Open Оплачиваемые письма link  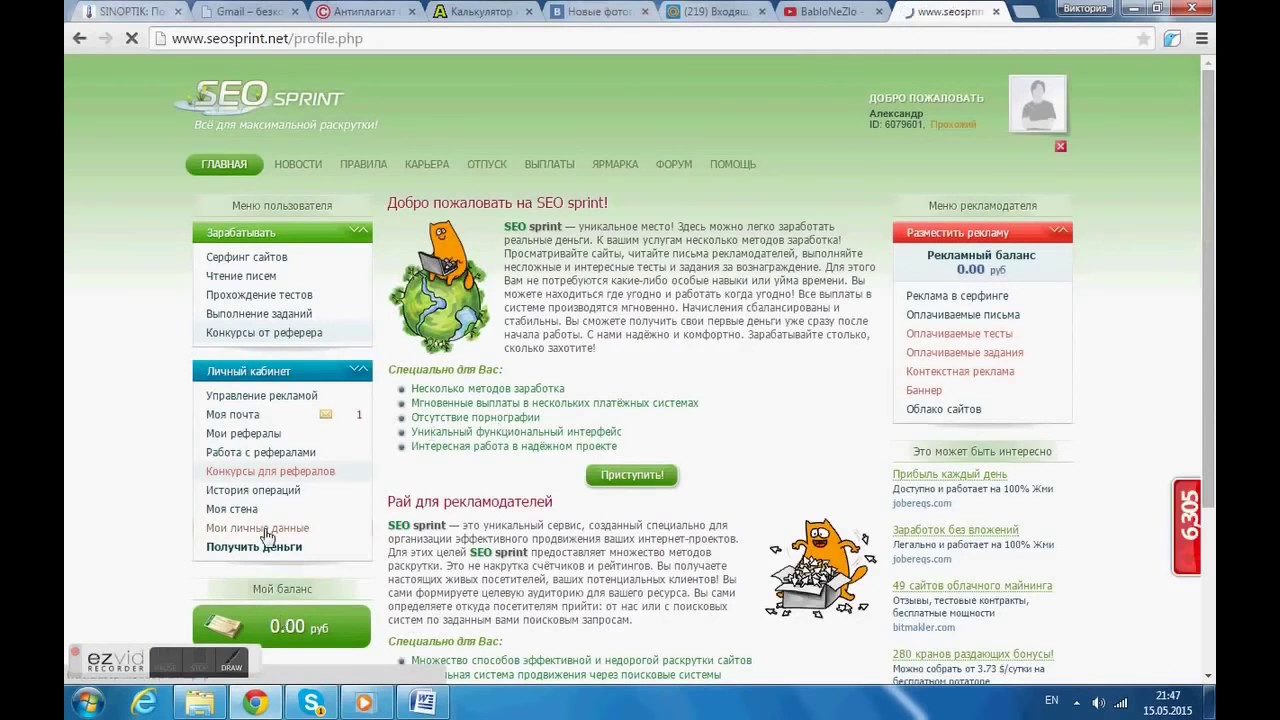click(963, 315)
